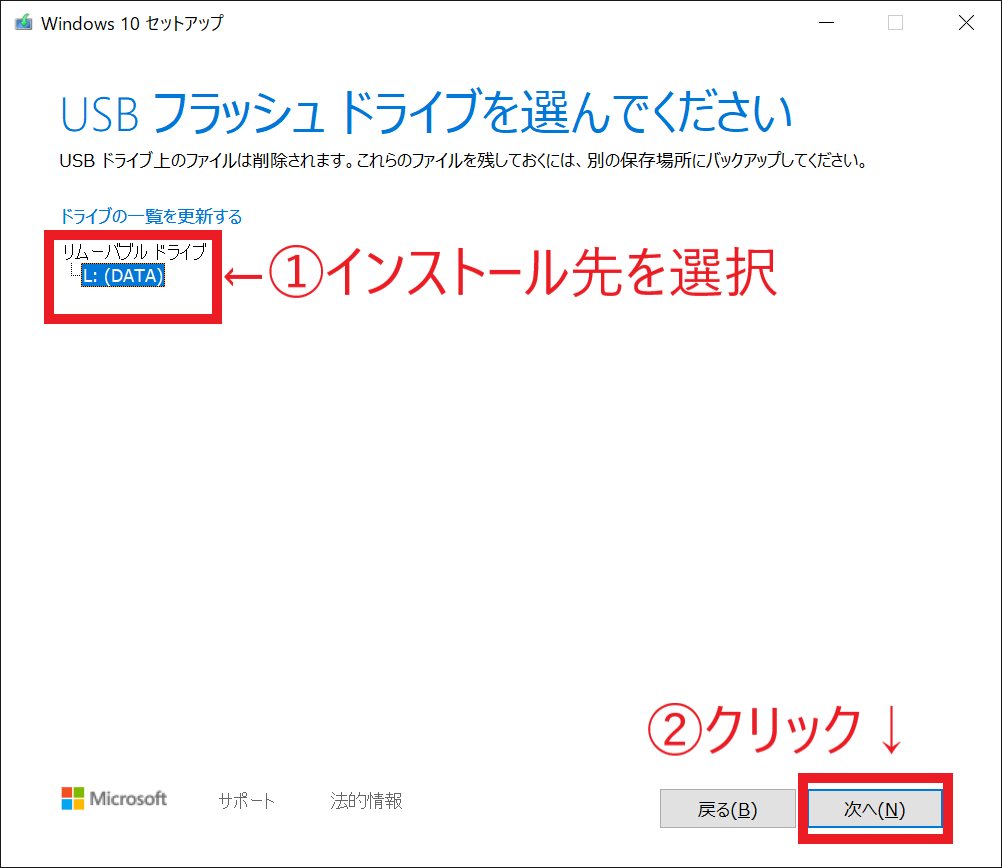This screenshot has width=1002, height=868.
Task: Click the 戻る(B) button
Action: coord(727,809)
